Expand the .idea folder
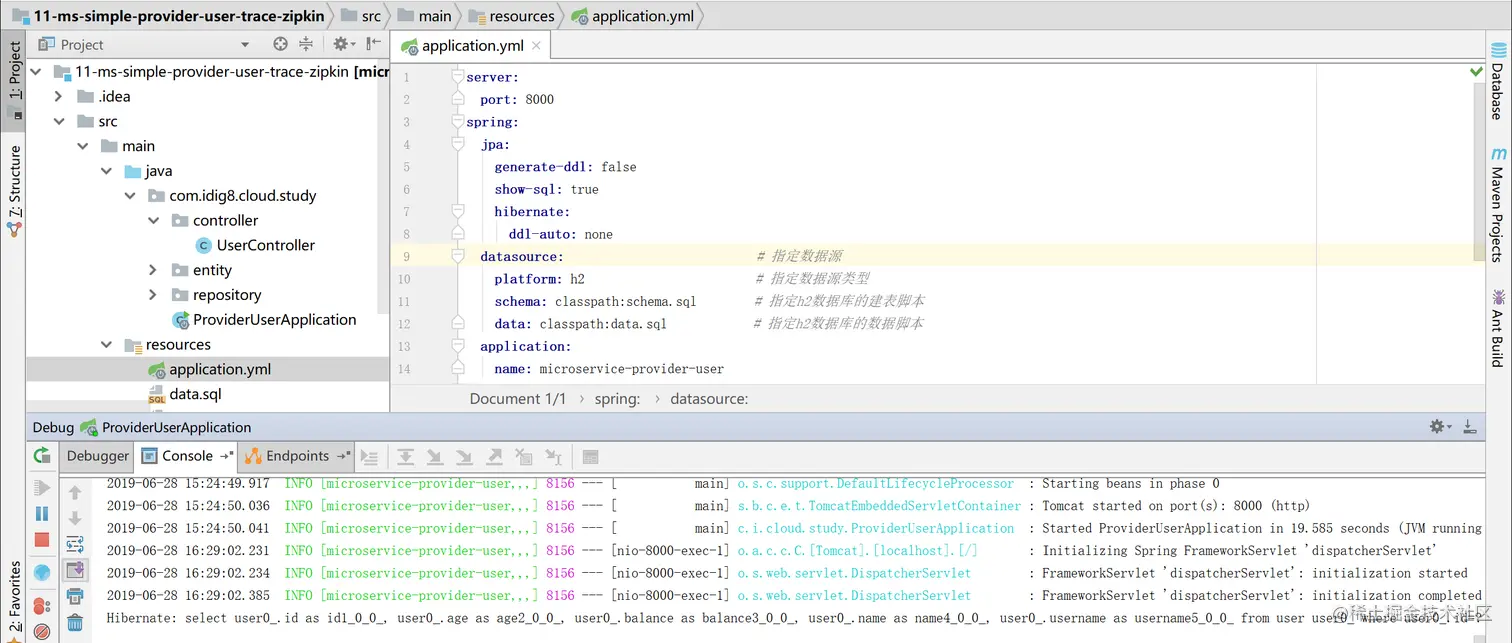The height and width of the screenshot is (643, 1512). click(x=58, y=97)
